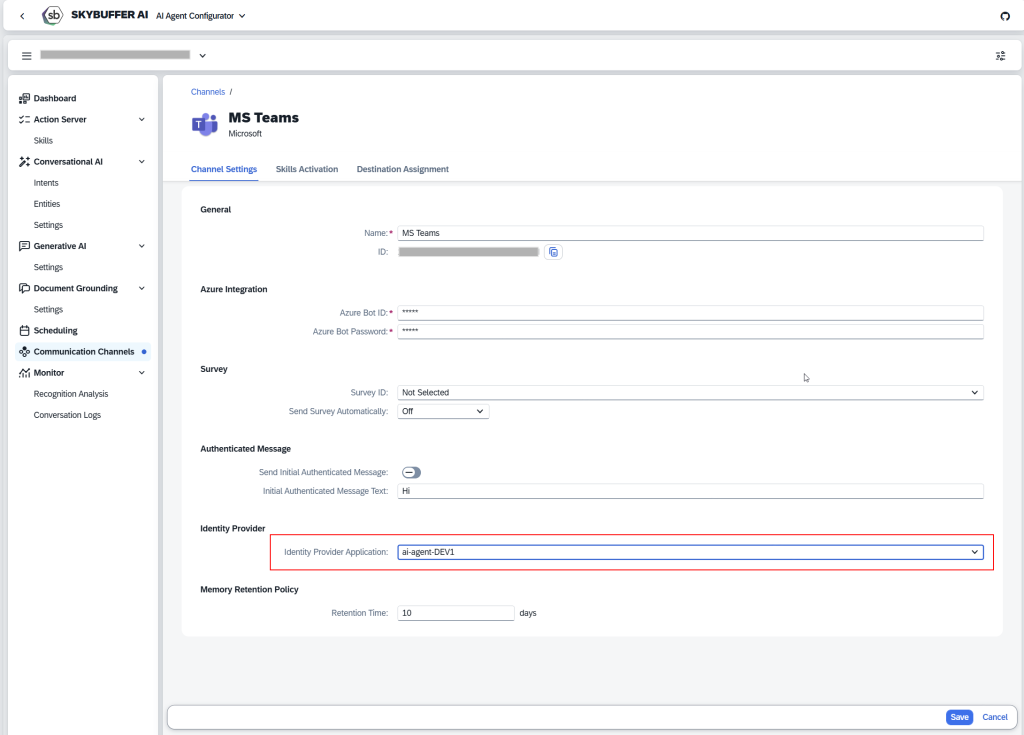
Task: Toggle Send Initial Authenticated Message switch
Action: tap(411, 472)
